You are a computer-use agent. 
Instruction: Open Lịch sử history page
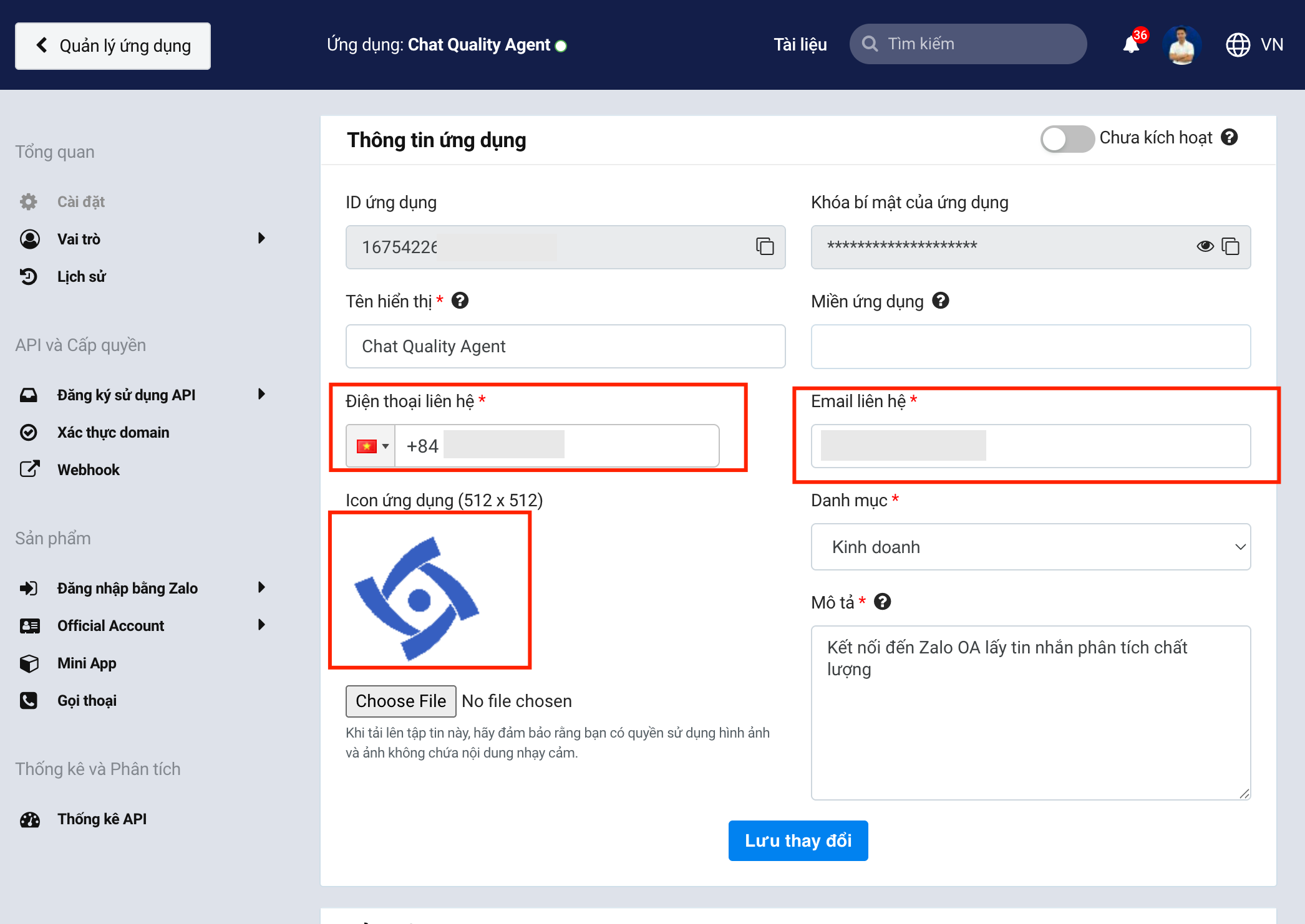pos(80,276)
